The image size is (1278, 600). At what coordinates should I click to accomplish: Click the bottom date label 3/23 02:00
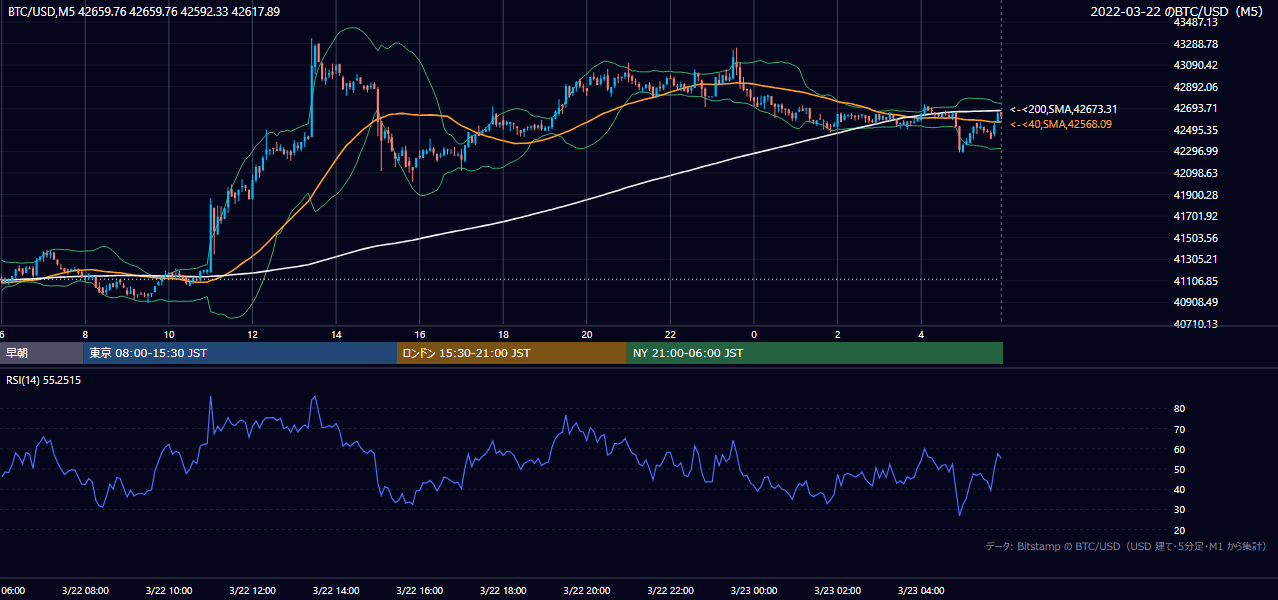837,591
